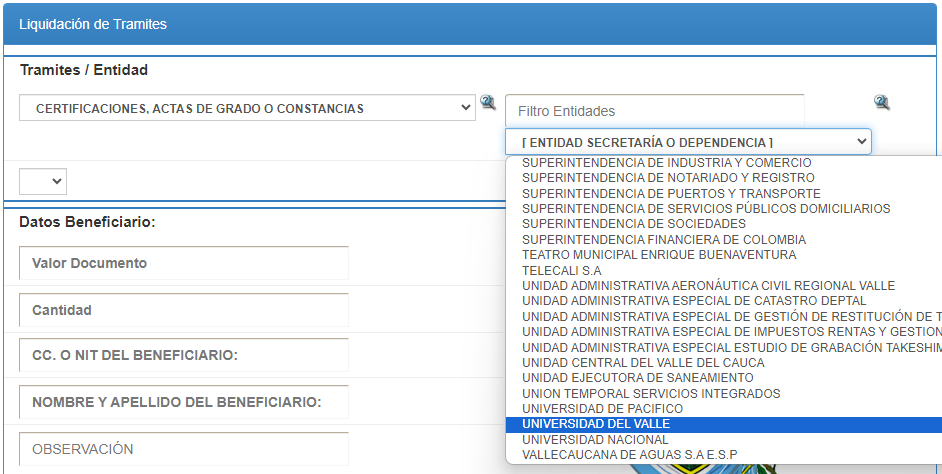
Task: Select Teatro Municipal Enrique Buenaventura
Action: 659,255
